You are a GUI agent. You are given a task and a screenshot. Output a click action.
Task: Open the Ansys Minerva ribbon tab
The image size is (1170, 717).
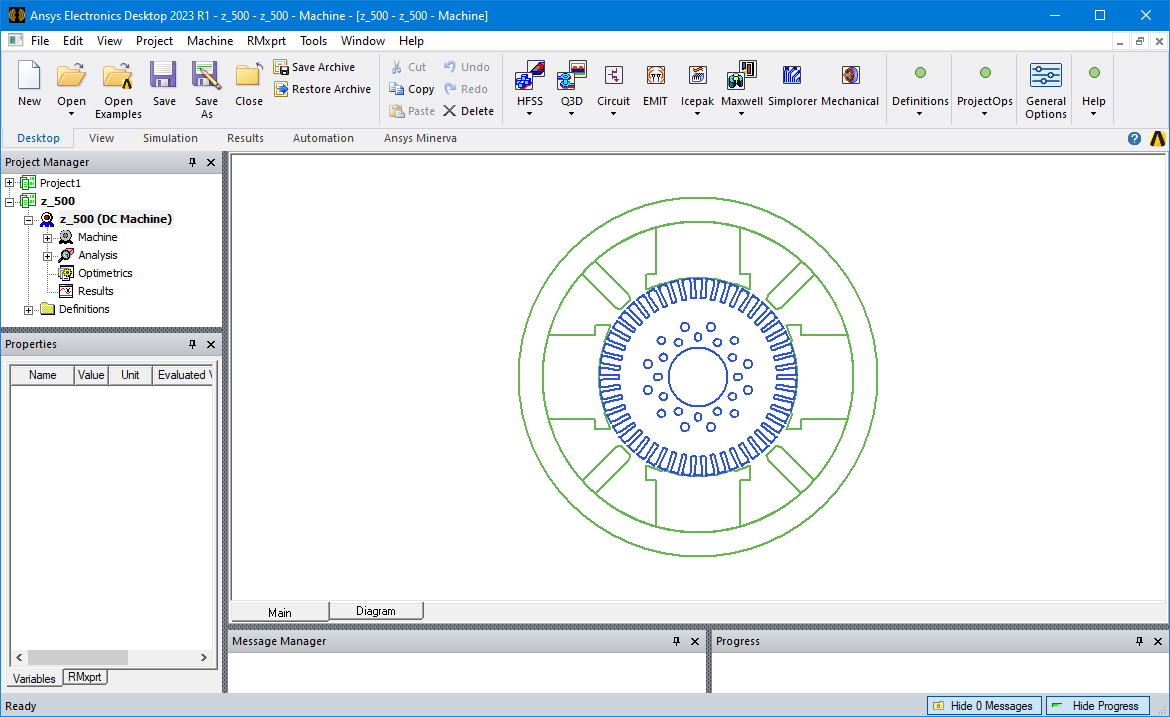(420, 138)
